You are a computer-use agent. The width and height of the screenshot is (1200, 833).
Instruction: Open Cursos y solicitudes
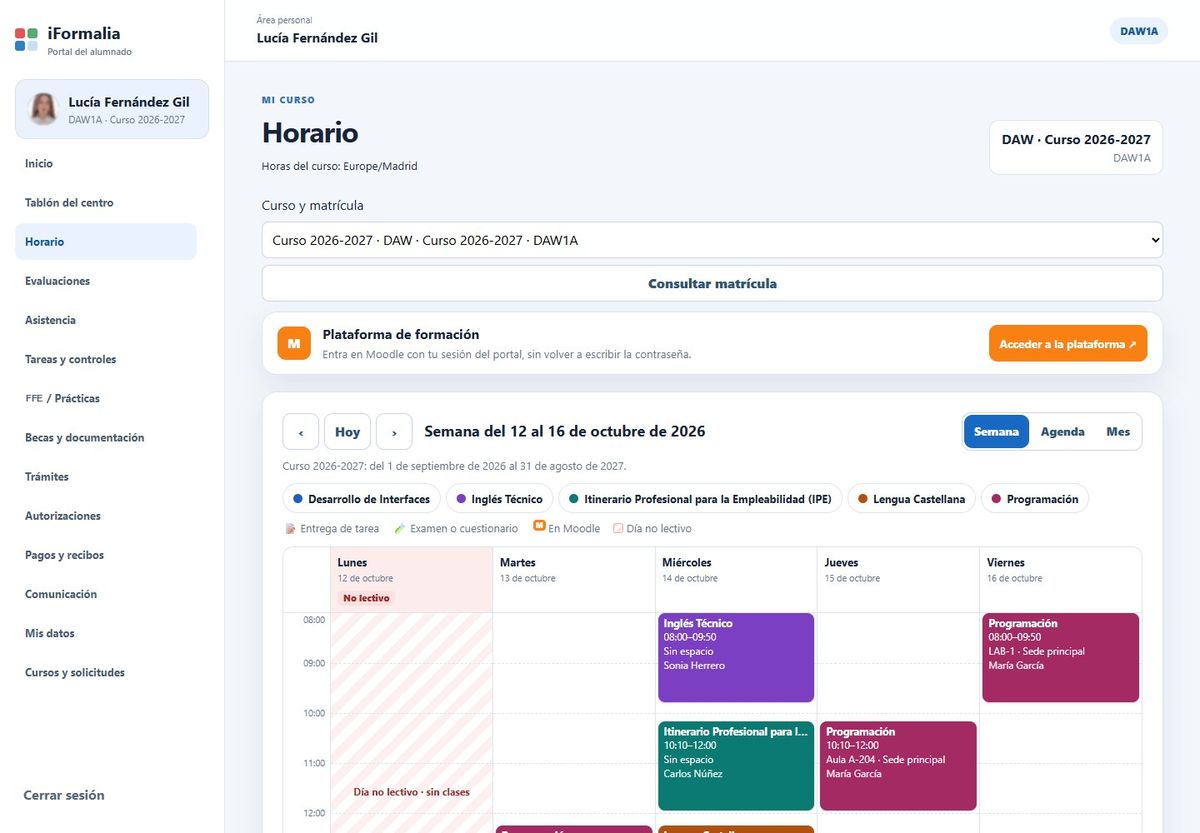tap(106, 673)
